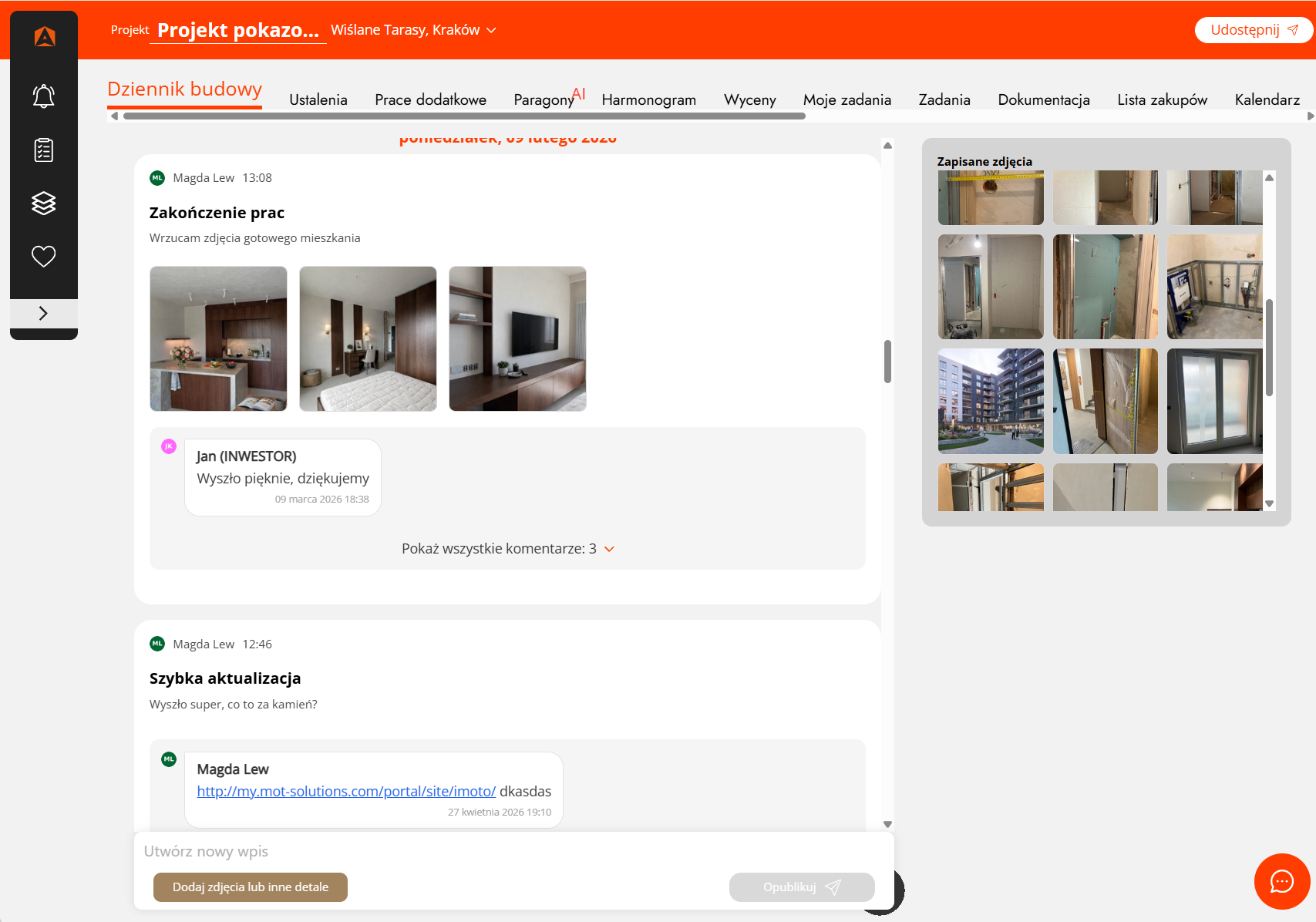The width and height of the screenshot is (1316, 922).
Task: Open the Wiślane Tarasy, Kraków dropdown
Action: [x=413, y=30]
